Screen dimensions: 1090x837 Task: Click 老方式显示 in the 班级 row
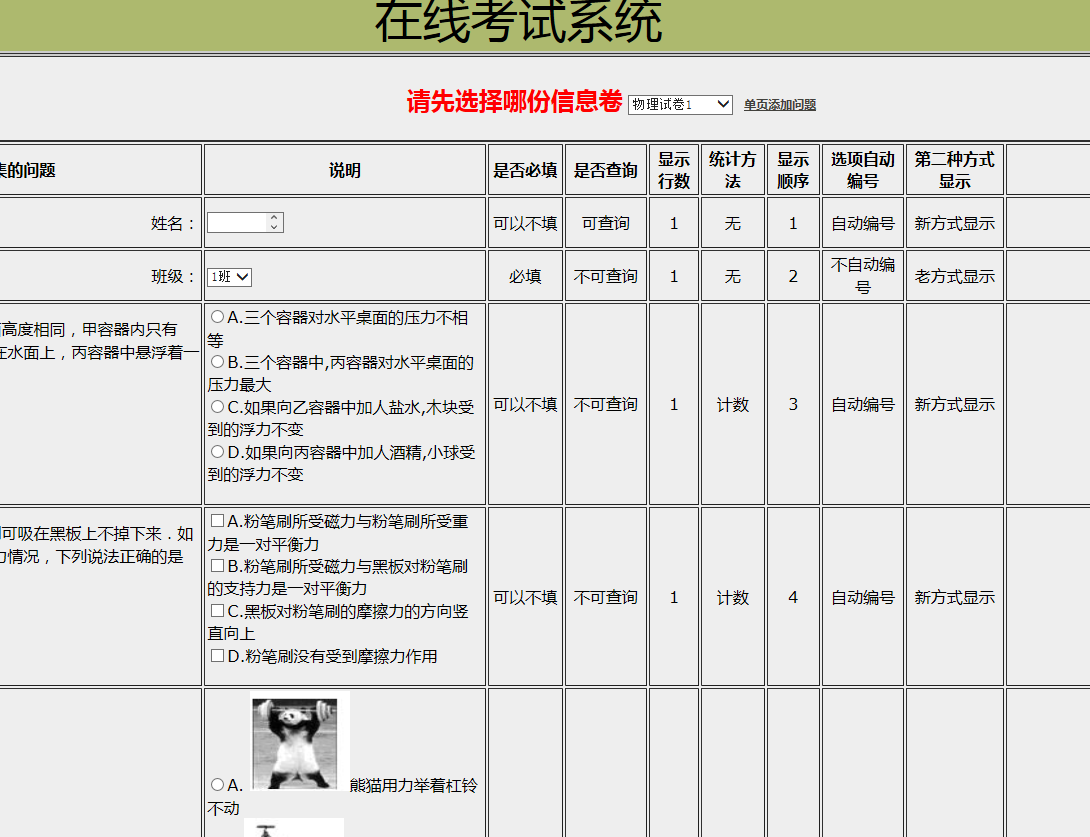click(954, 277)
